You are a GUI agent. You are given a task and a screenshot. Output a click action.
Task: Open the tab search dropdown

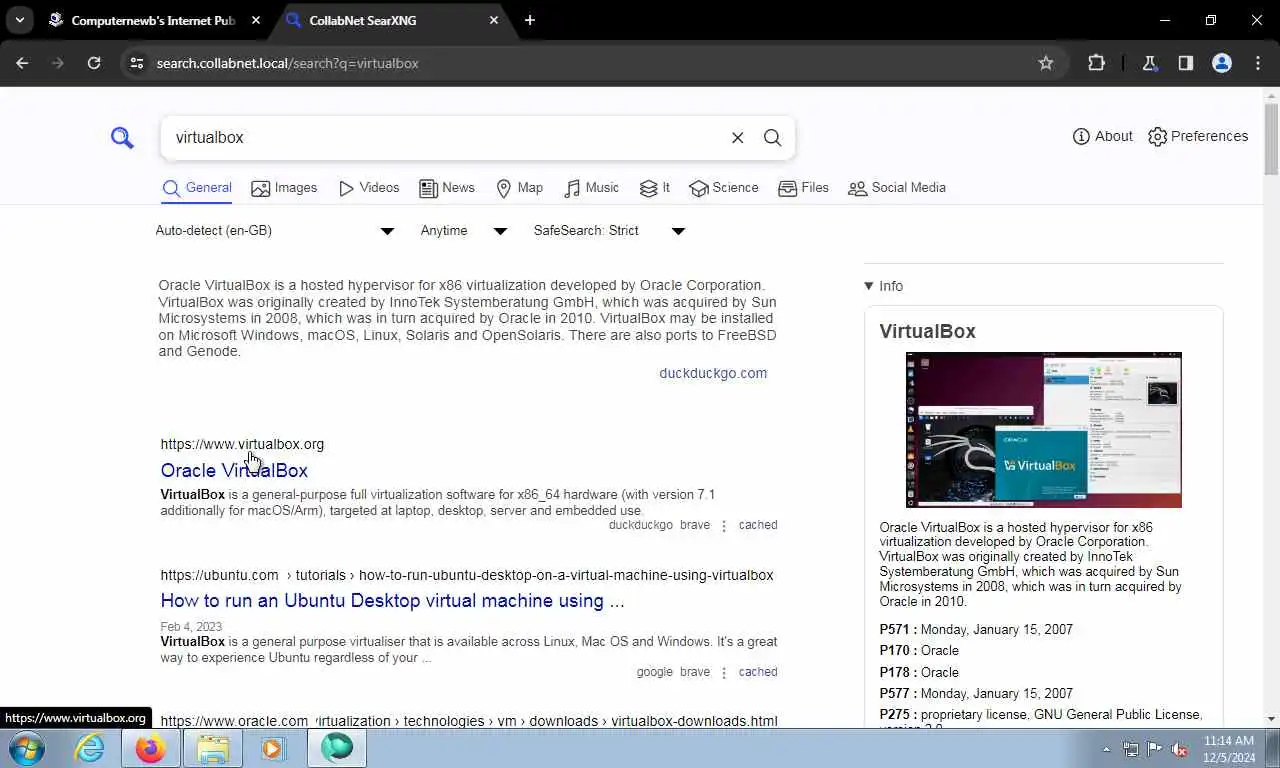[19, 20]
